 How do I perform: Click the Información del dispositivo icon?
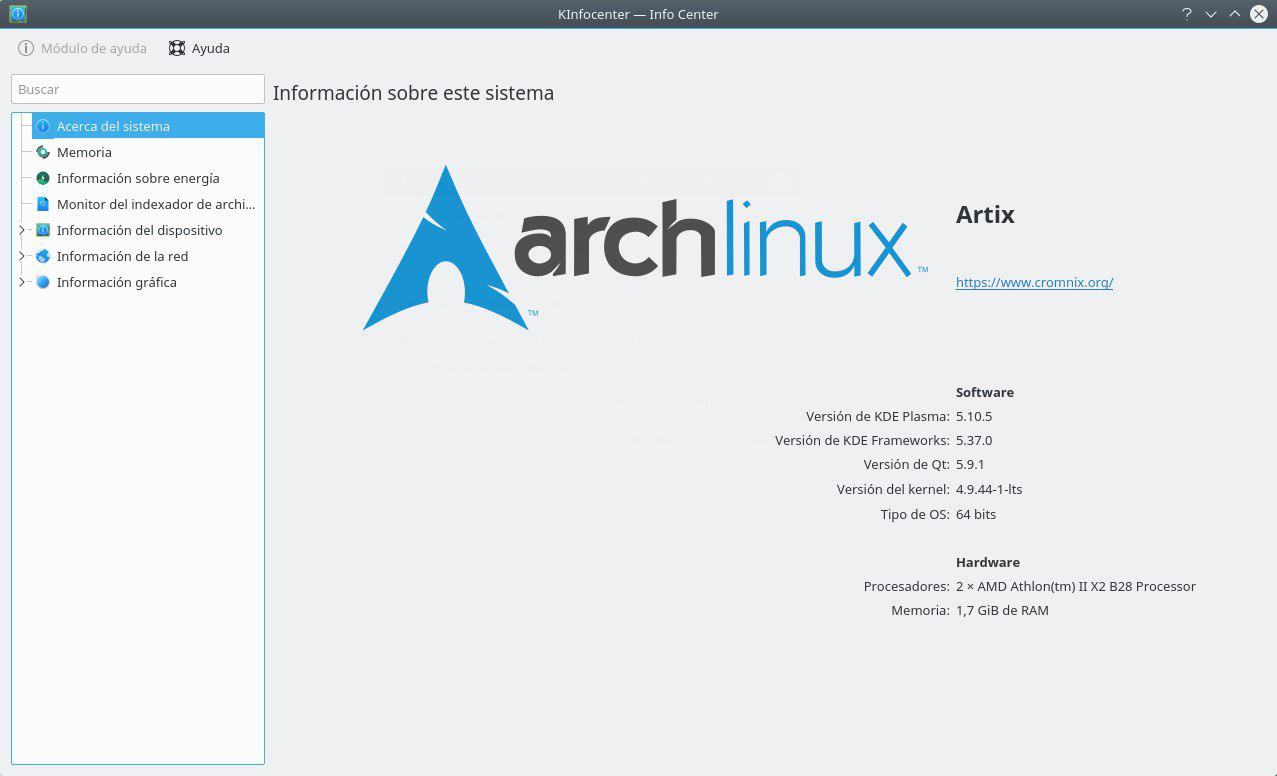[43, 230]
